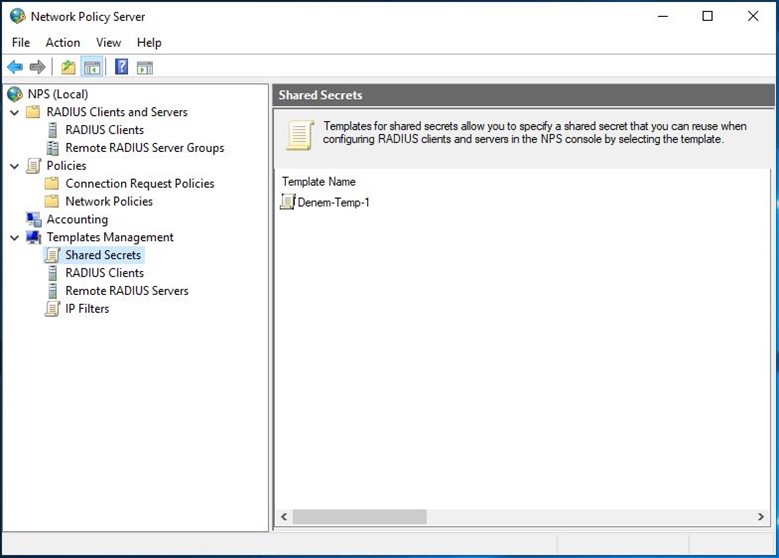The width and height of the screenshot is (779, 558).
Task: Select Remote RADIUS Server Groups
Action: coord(145,148)
